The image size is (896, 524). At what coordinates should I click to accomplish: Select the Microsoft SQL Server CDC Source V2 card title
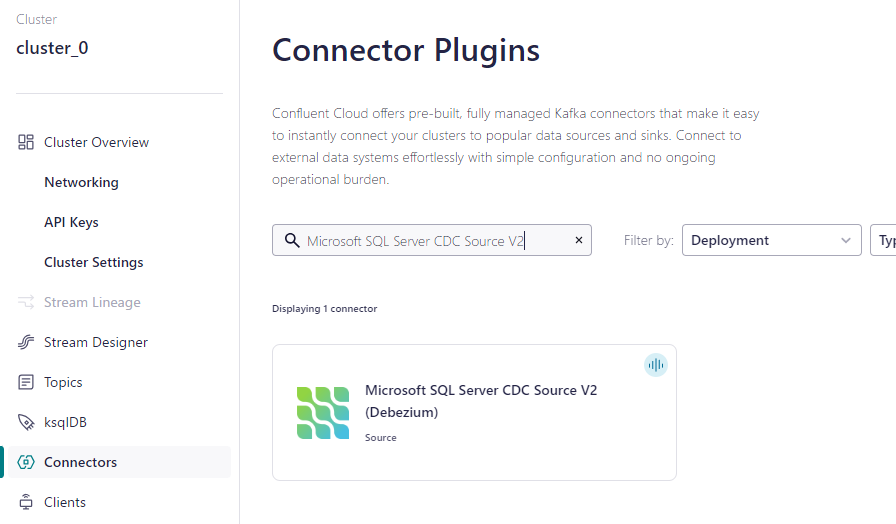tap(481, 401)
